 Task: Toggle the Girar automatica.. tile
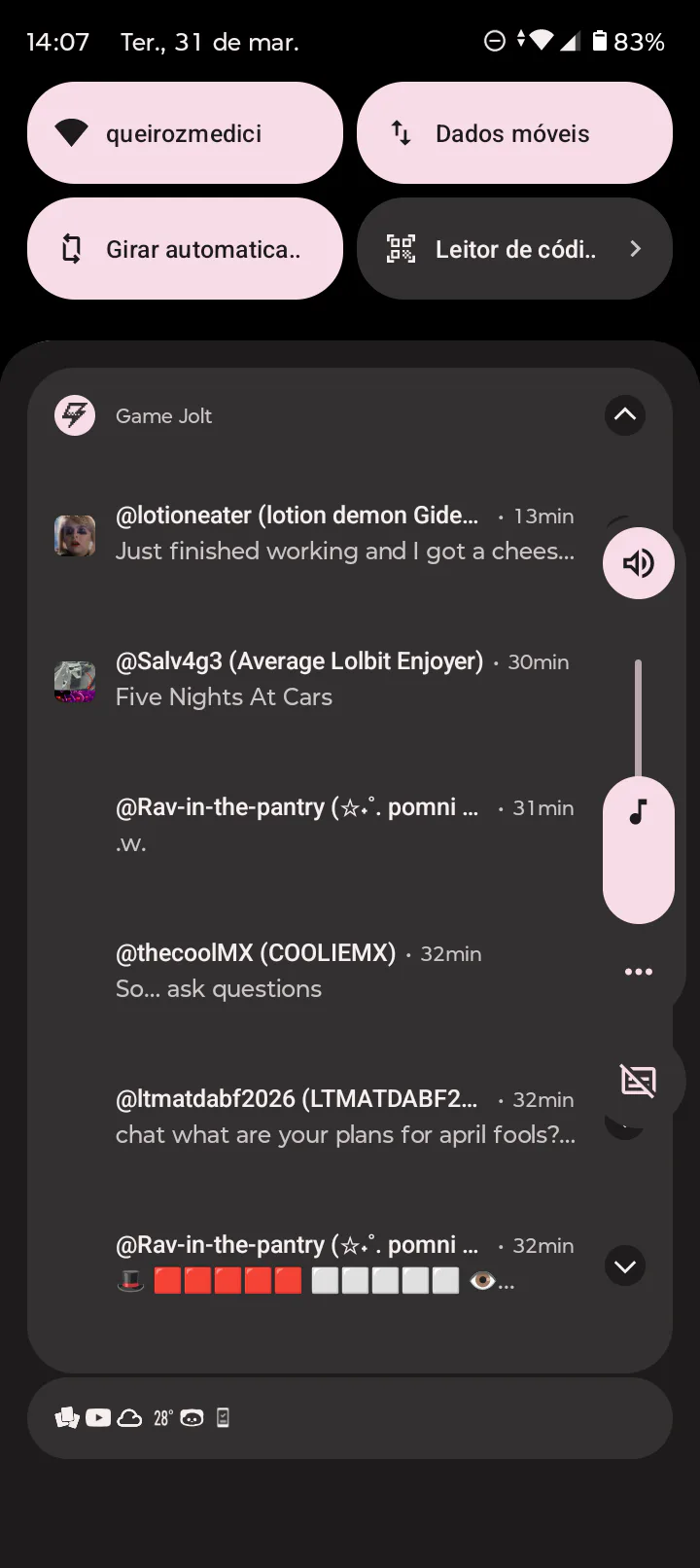(185, 249)
